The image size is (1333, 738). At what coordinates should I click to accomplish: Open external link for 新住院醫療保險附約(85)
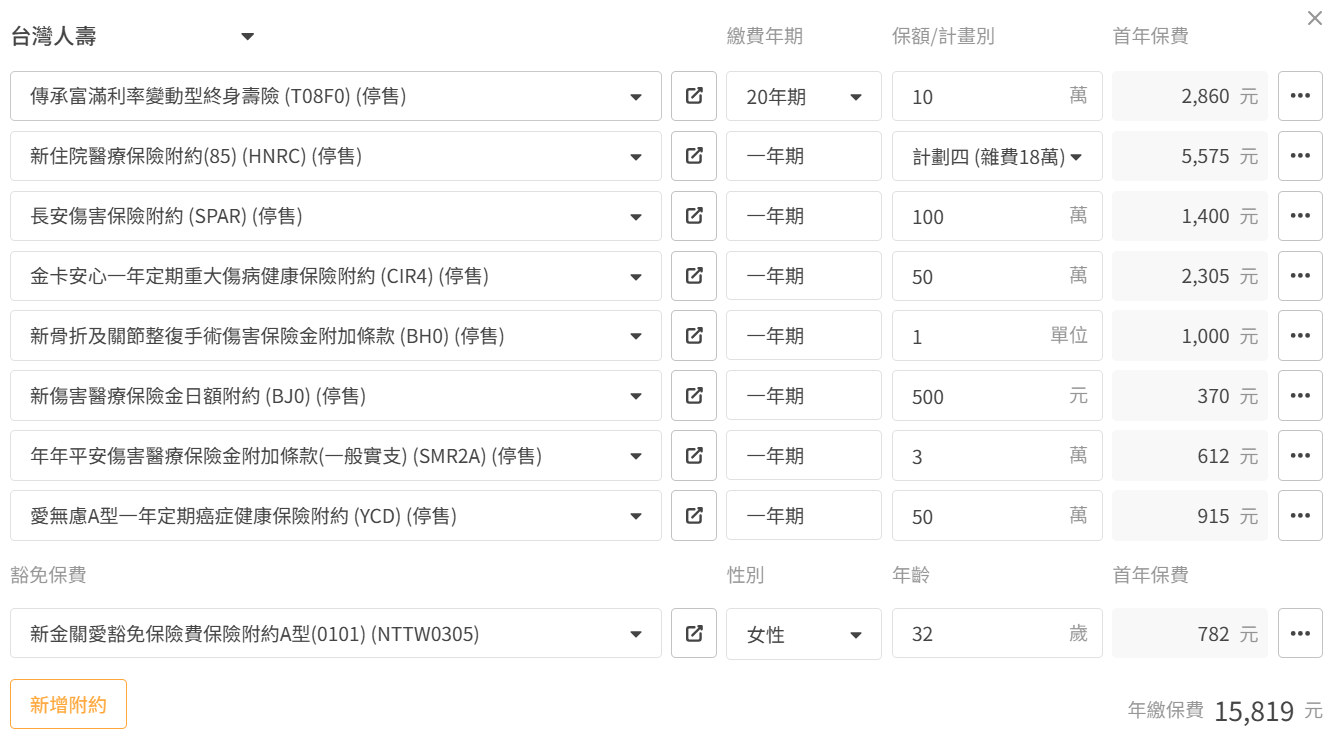pos(694,156)
